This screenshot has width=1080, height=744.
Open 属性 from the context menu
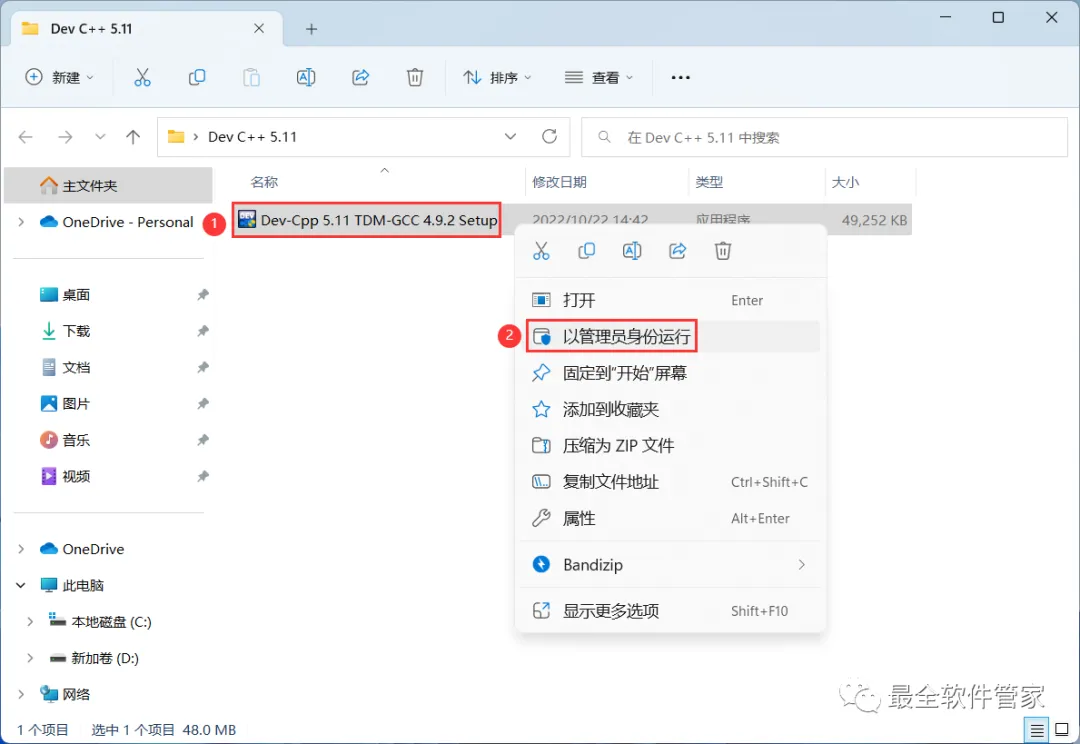click(x=670, y=519)
